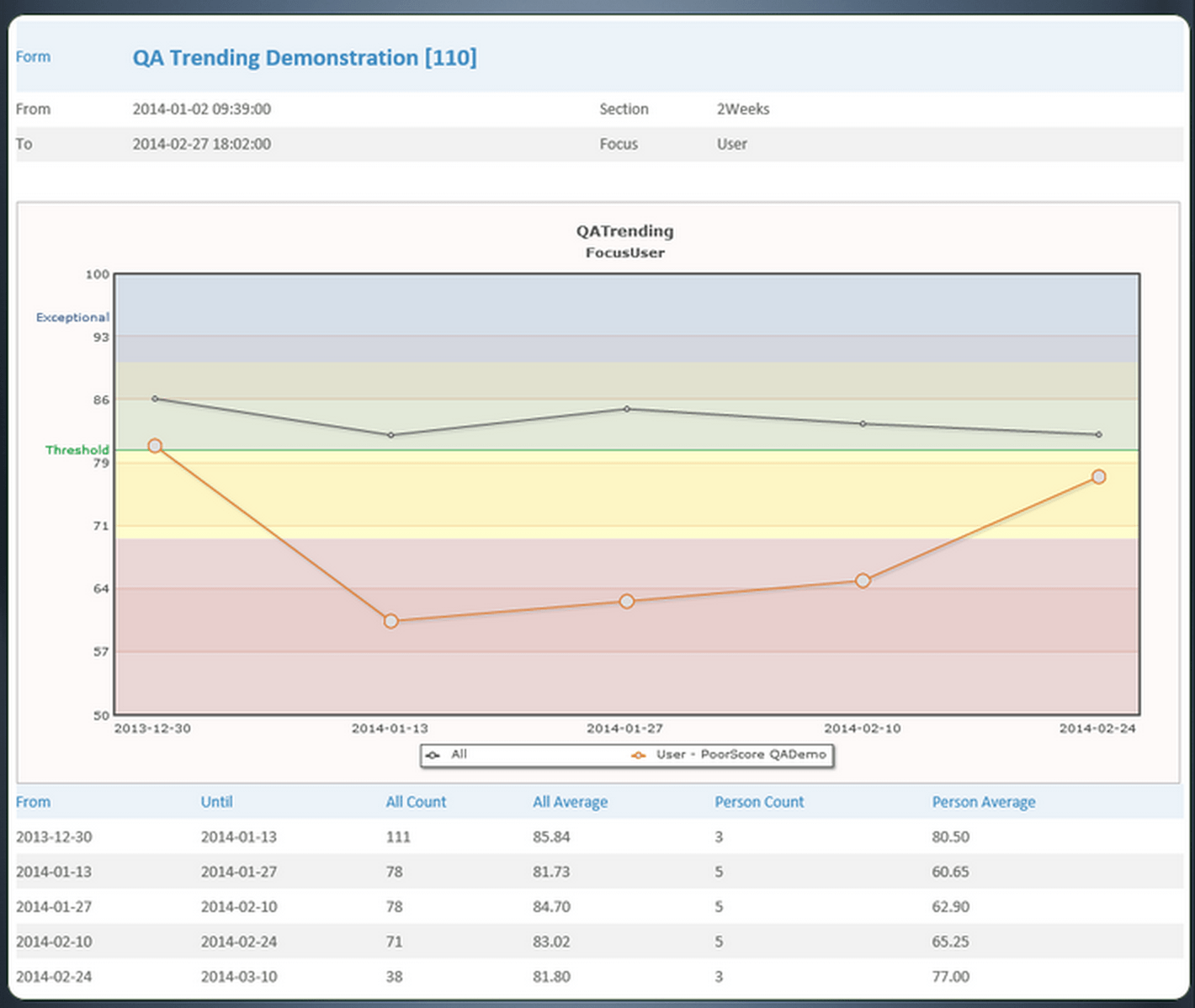1195x1008 pixels.
Task: Click the Form label beside the title
Action: click(x=33, y=57)
